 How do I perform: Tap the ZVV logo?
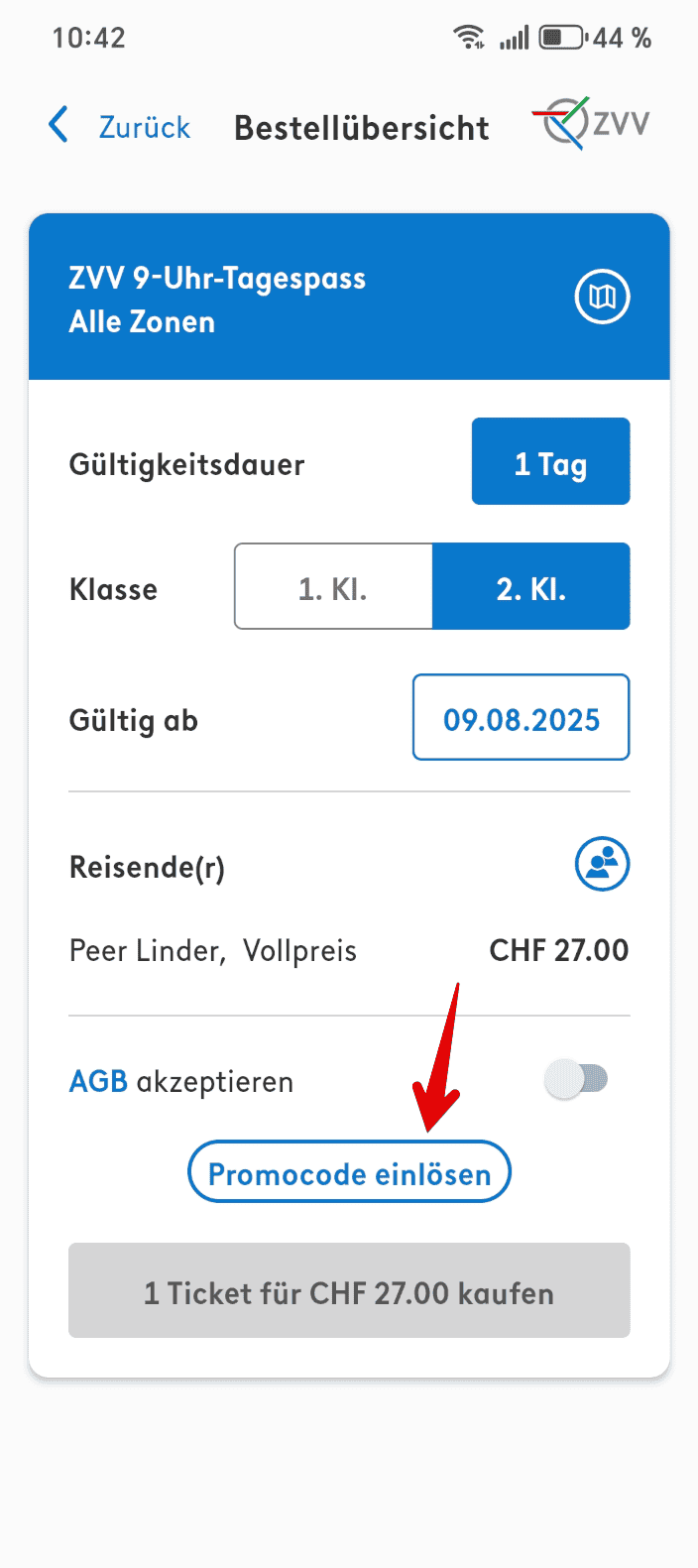591,125
